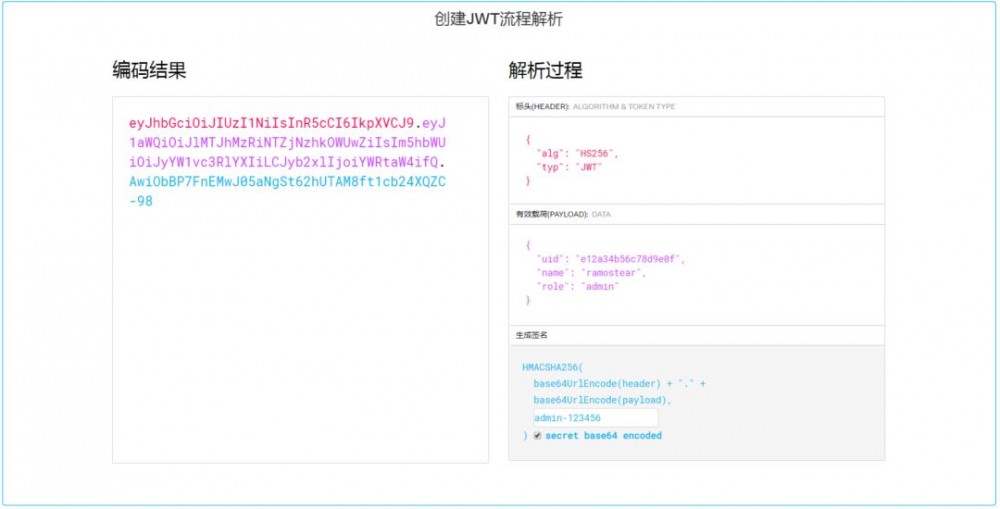Click the "typ": "JWT" line
Image resolution: width=1000 pixels, height=509 pixels.
pyautogui.click(x=570, y=167)
